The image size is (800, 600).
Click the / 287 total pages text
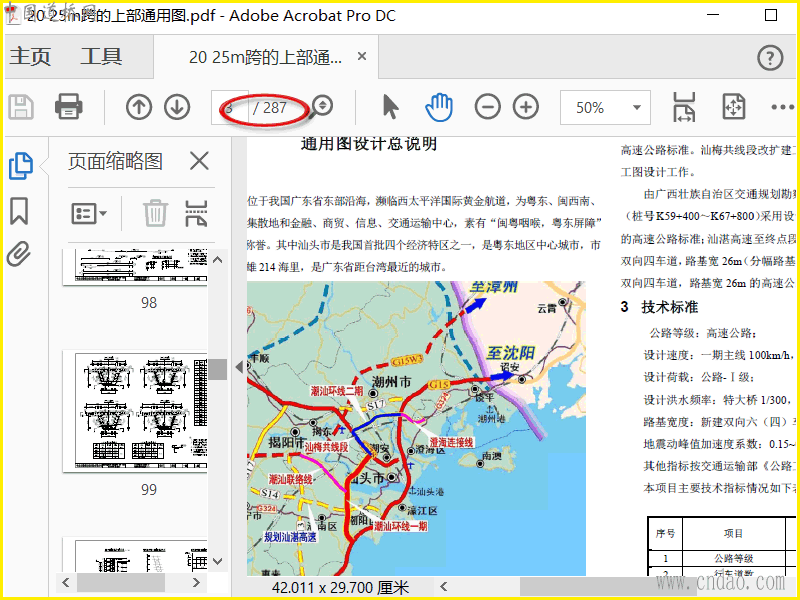coord(269,108)
